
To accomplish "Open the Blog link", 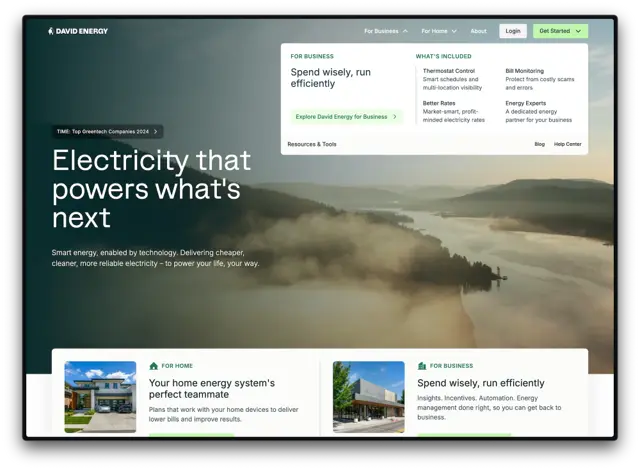I will pyautogui.click(x=540, y=144).
